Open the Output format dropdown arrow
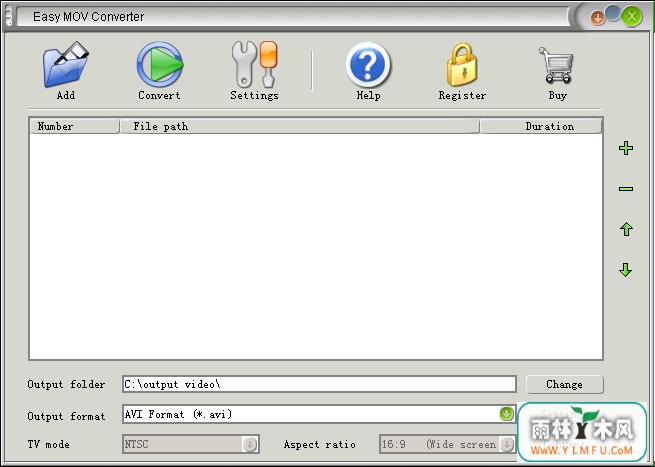The width and height of the screenshot is (655, 467). click(x=506, y=414)
